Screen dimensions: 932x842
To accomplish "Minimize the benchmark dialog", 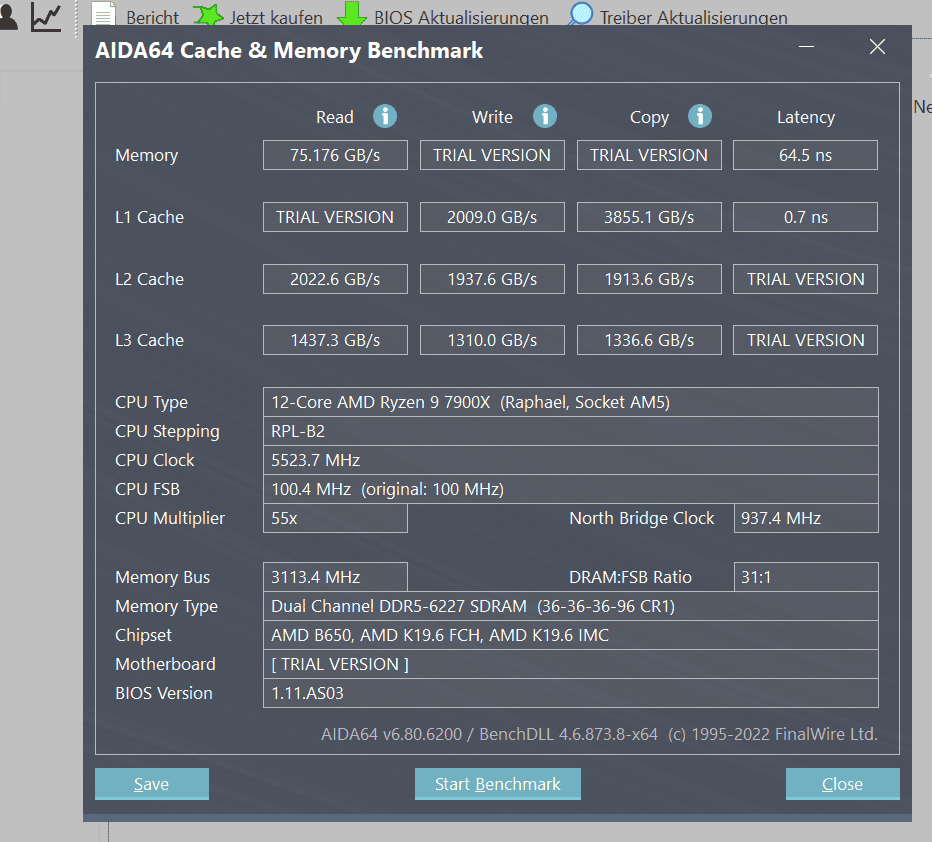I will click(806, 46).
